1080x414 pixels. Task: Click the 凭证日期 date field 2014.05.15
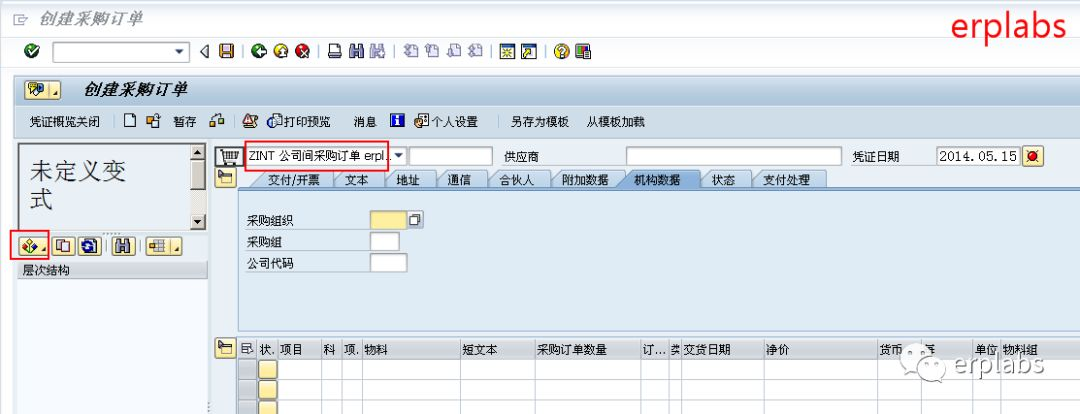[x=977, y=156]
